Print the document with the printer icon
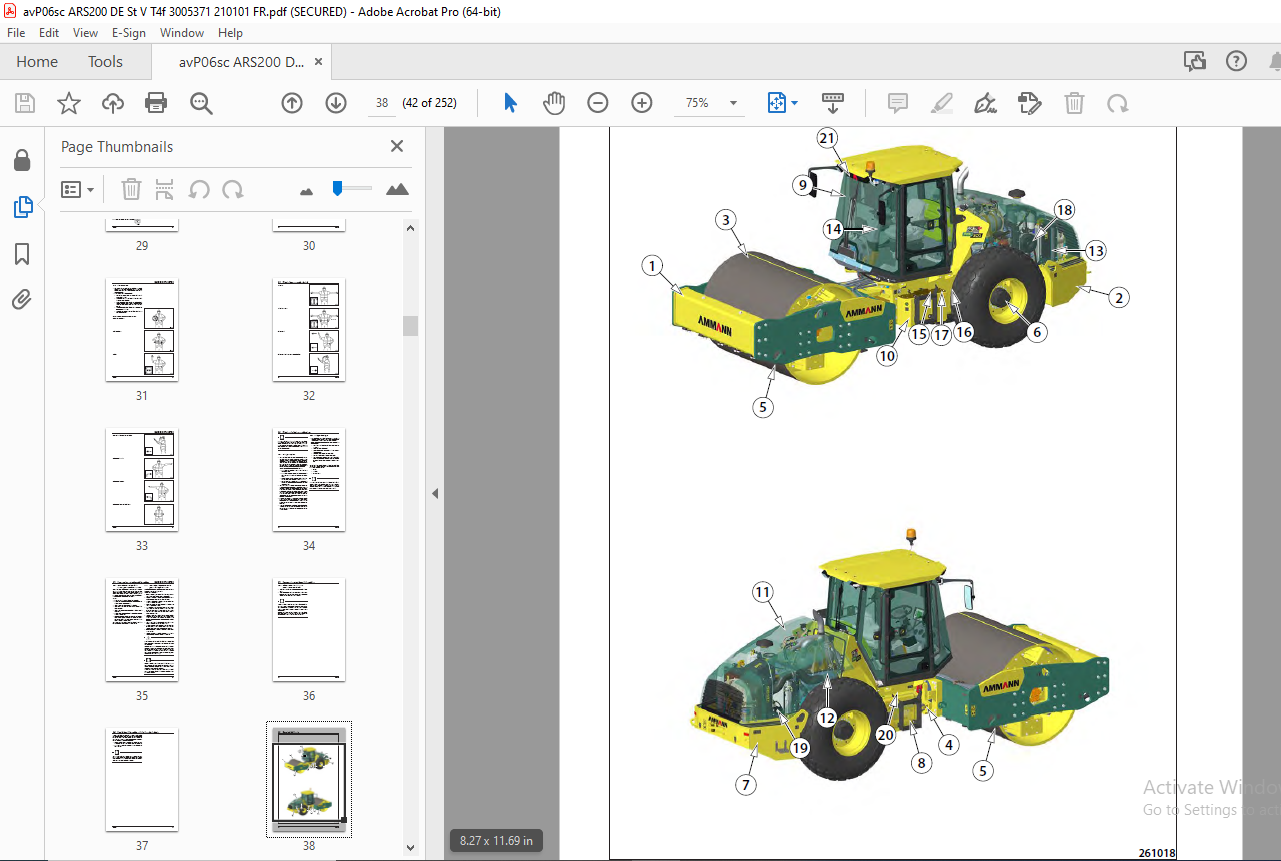1281x861 pixels. [x=156, y=103]
